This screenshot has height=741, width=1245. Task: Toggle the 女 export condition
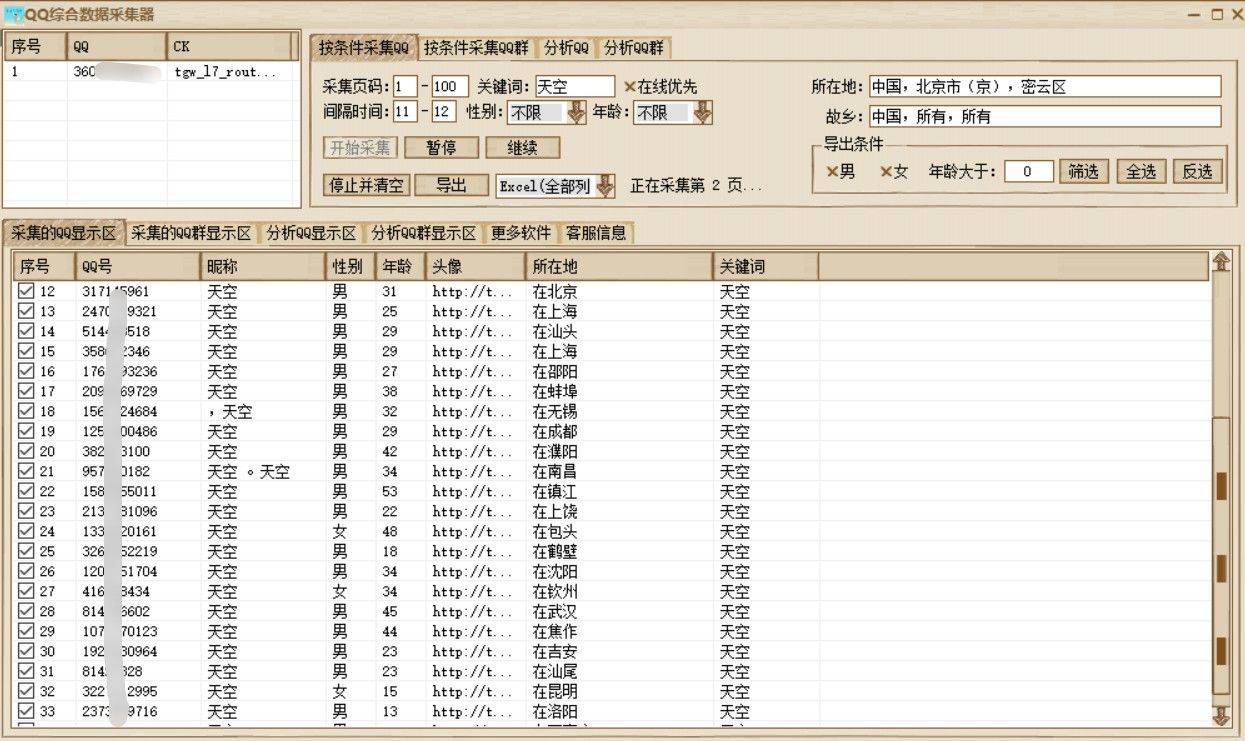tap(885, 172)
